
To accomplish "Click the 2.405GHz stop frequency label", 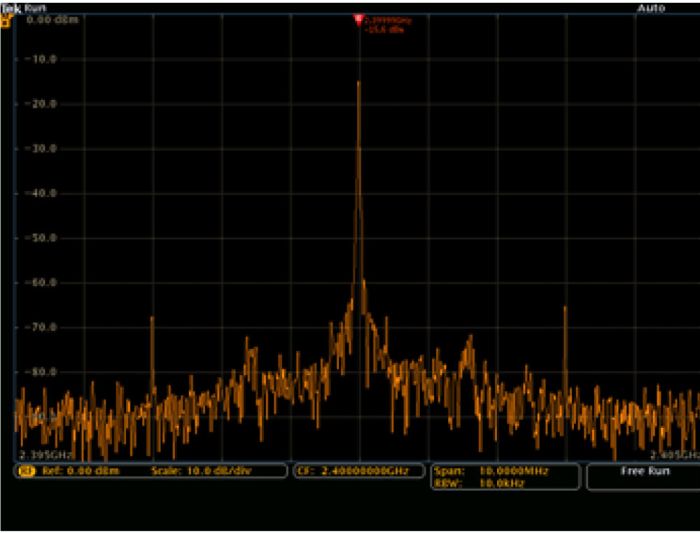I will tap(675, 455).
